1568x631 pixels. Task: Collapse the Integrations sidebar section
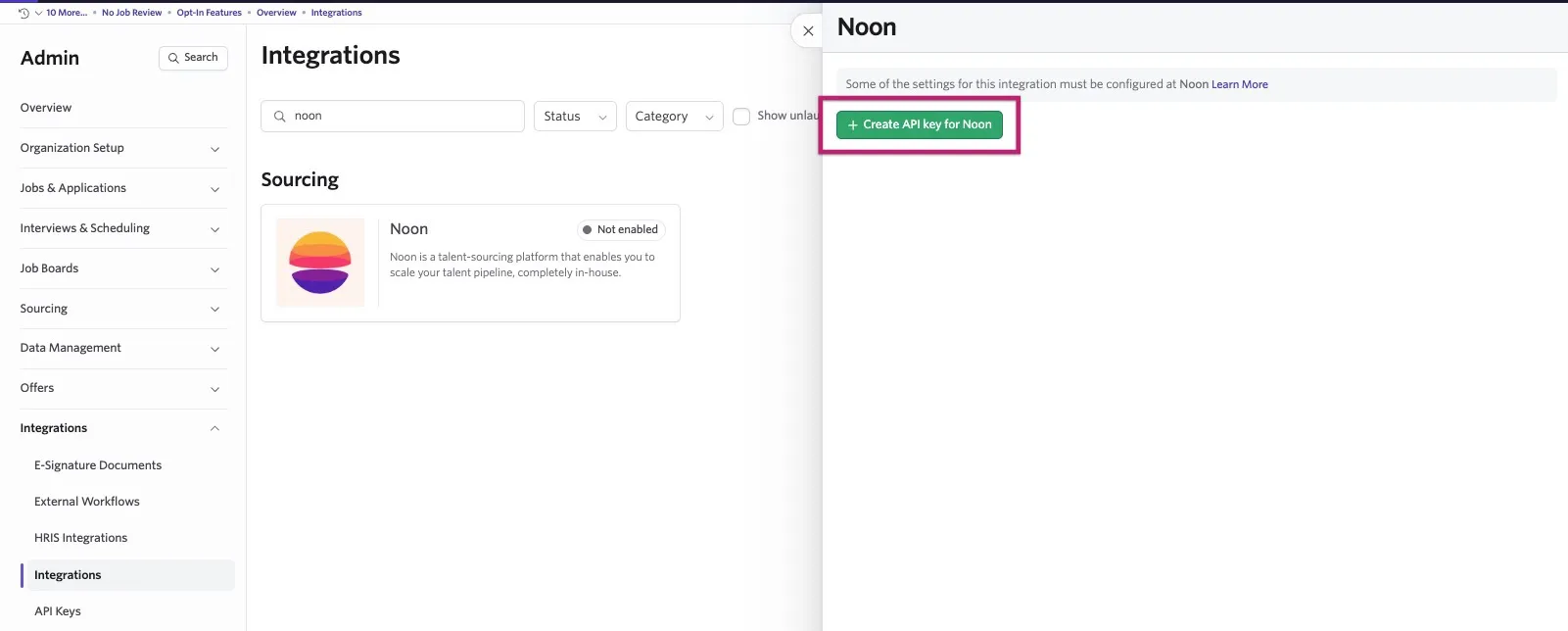pos(123,428)
